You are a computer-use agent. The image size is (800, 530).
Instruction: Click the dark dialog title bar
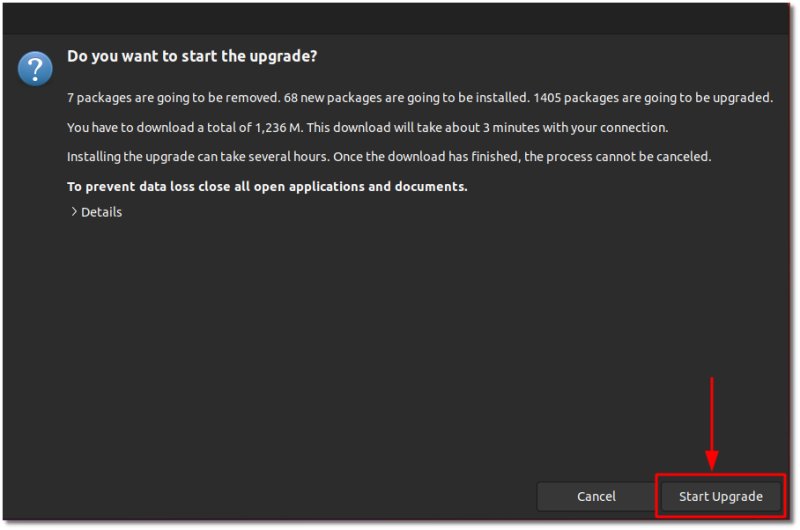click(396, 19)
